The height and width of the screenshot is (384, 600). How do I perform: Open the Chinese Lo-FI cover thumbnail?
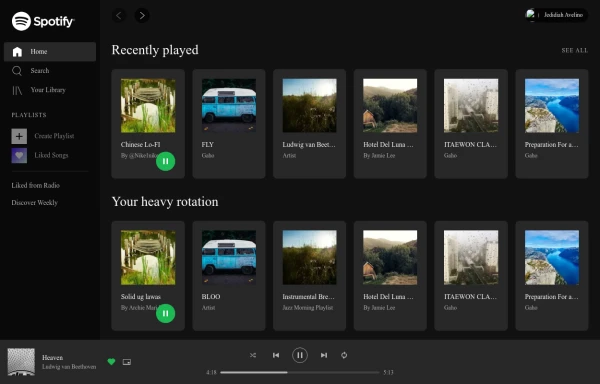148,106
